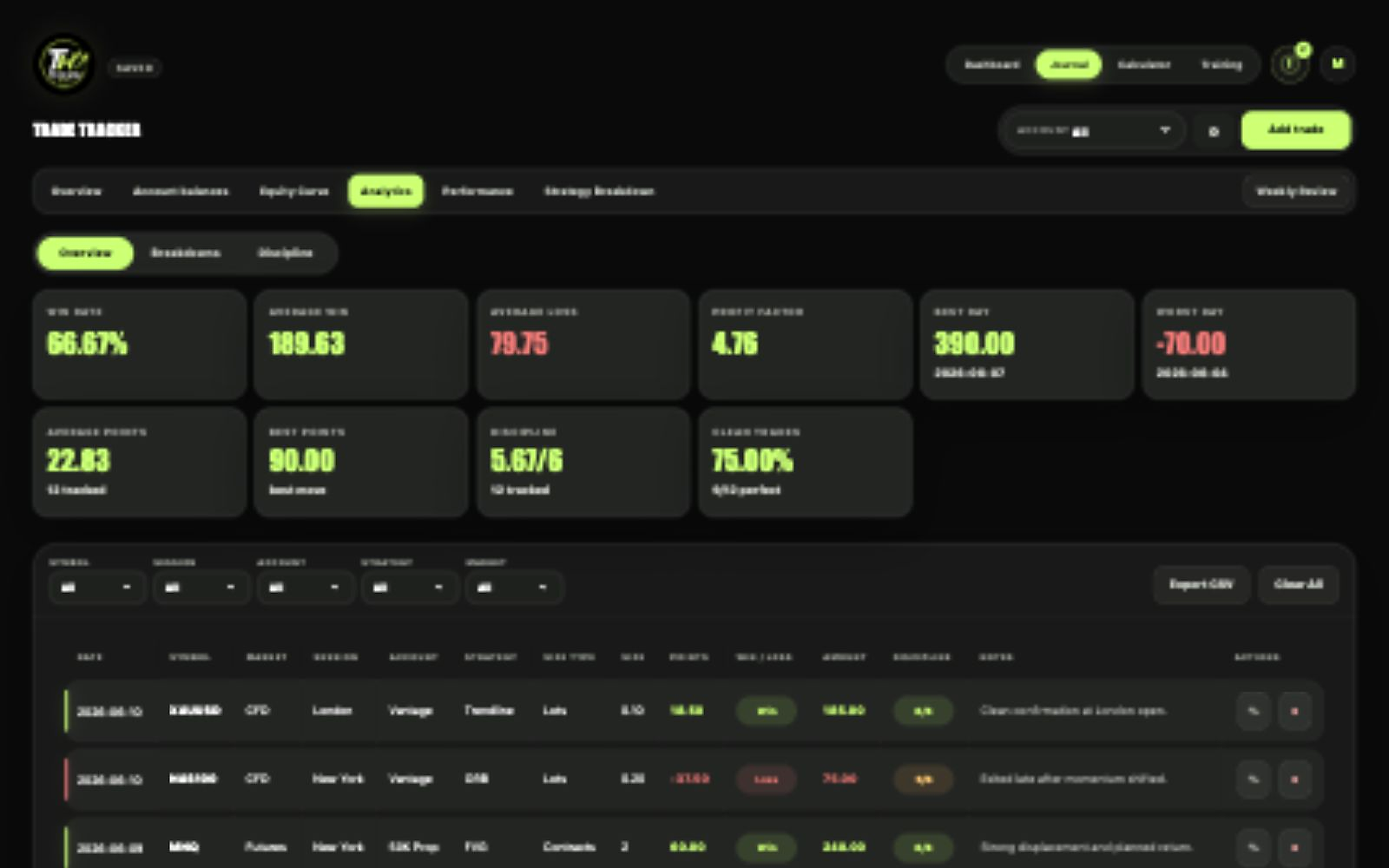Click the small badge beside the logo
Image resolution: width=1389 pixels, height=868 pixels.
tap(134, 68)
